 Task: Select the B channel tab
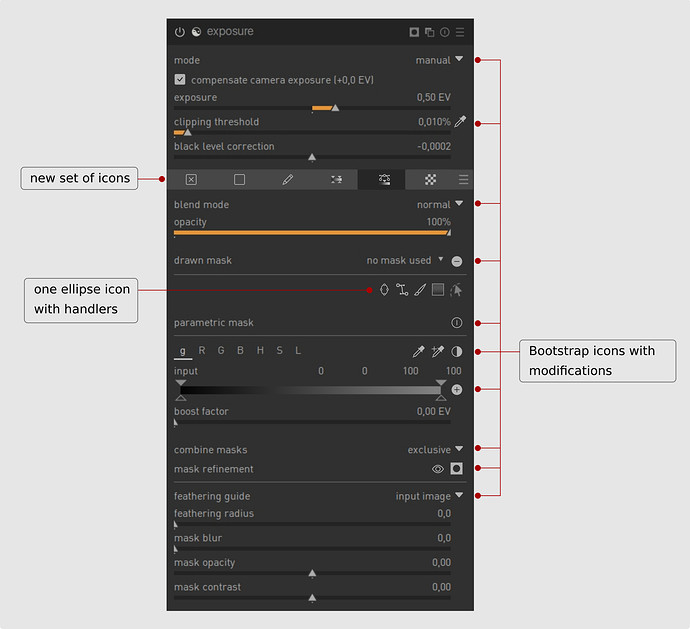click(240, 350)
